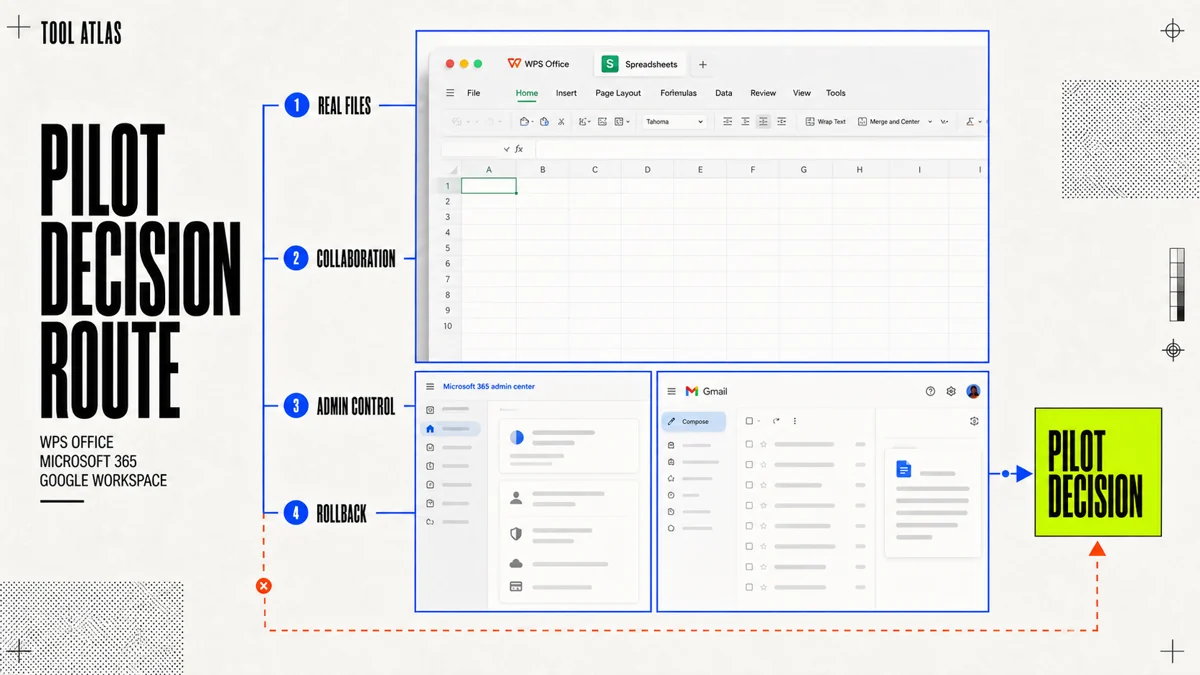
Task: Click the Name Box left of fx
Action: [x=470, y=149]
